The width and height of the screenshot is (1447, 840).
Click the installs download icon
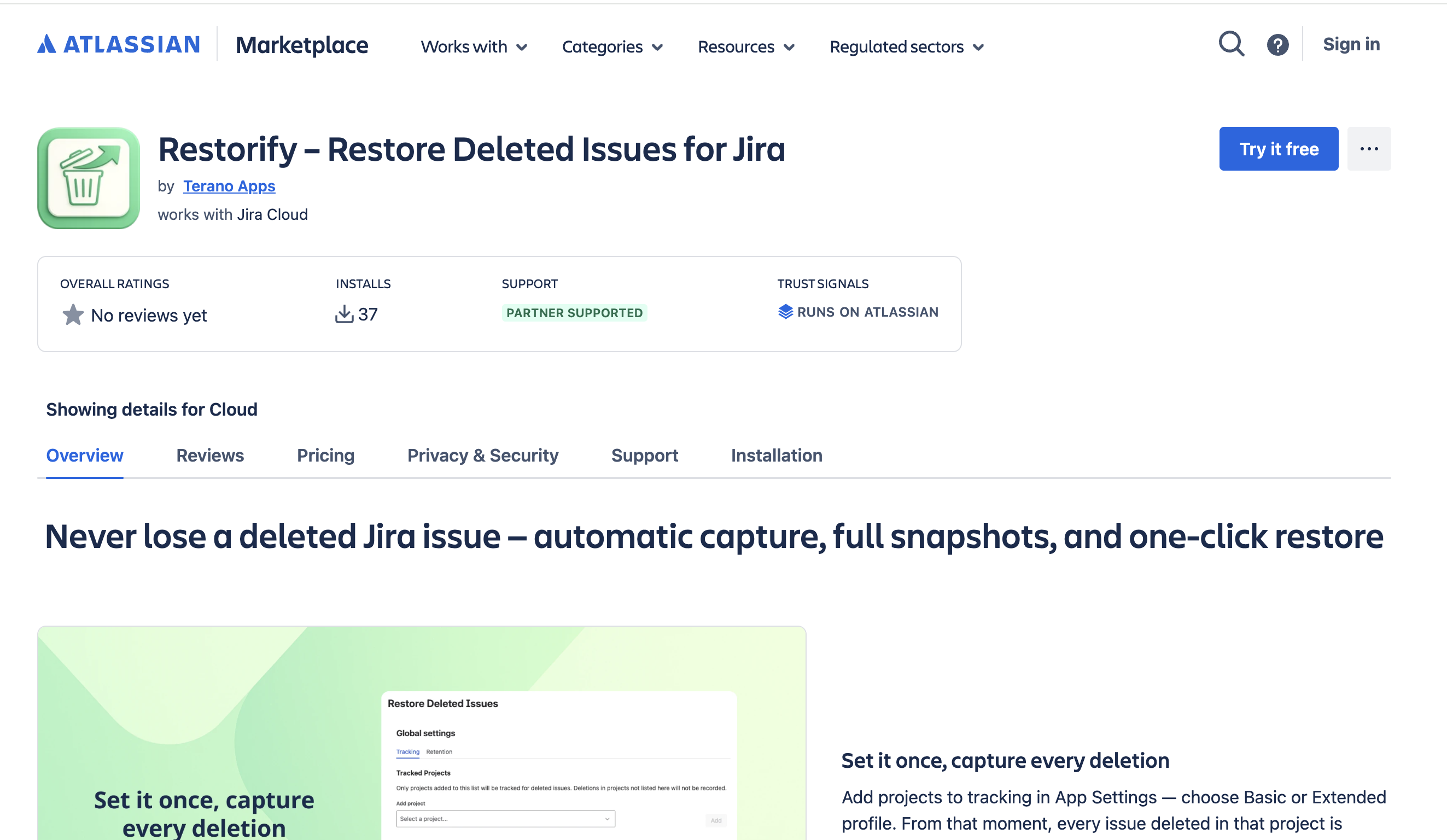344,314
